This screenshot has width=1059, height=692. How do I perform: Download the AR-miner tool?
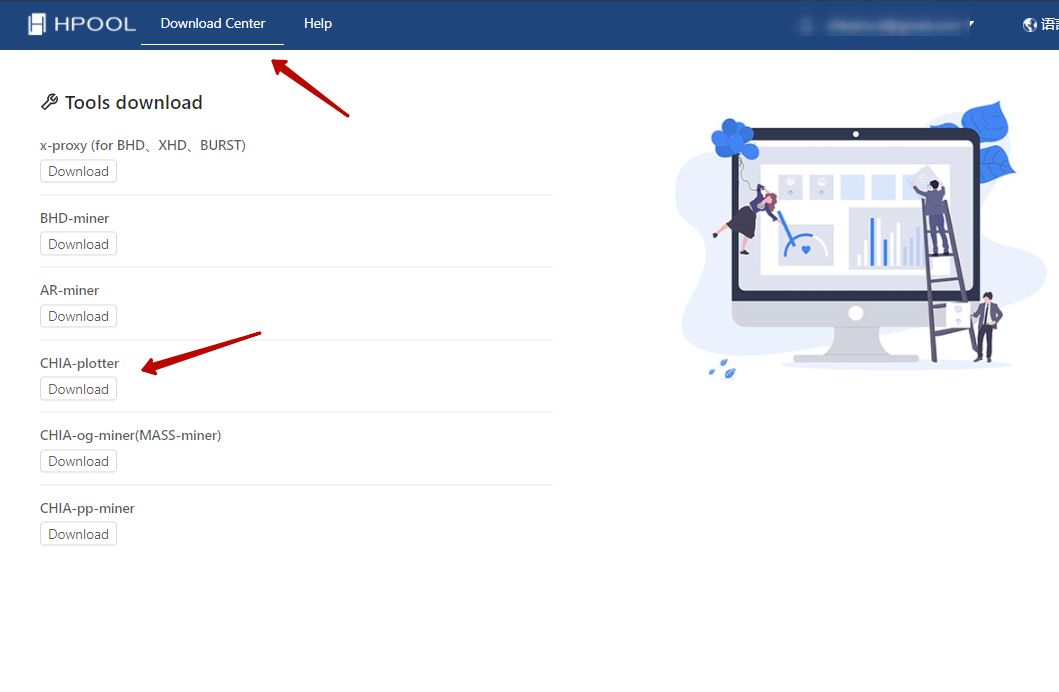pyautogui.click(x=78, y=317)
